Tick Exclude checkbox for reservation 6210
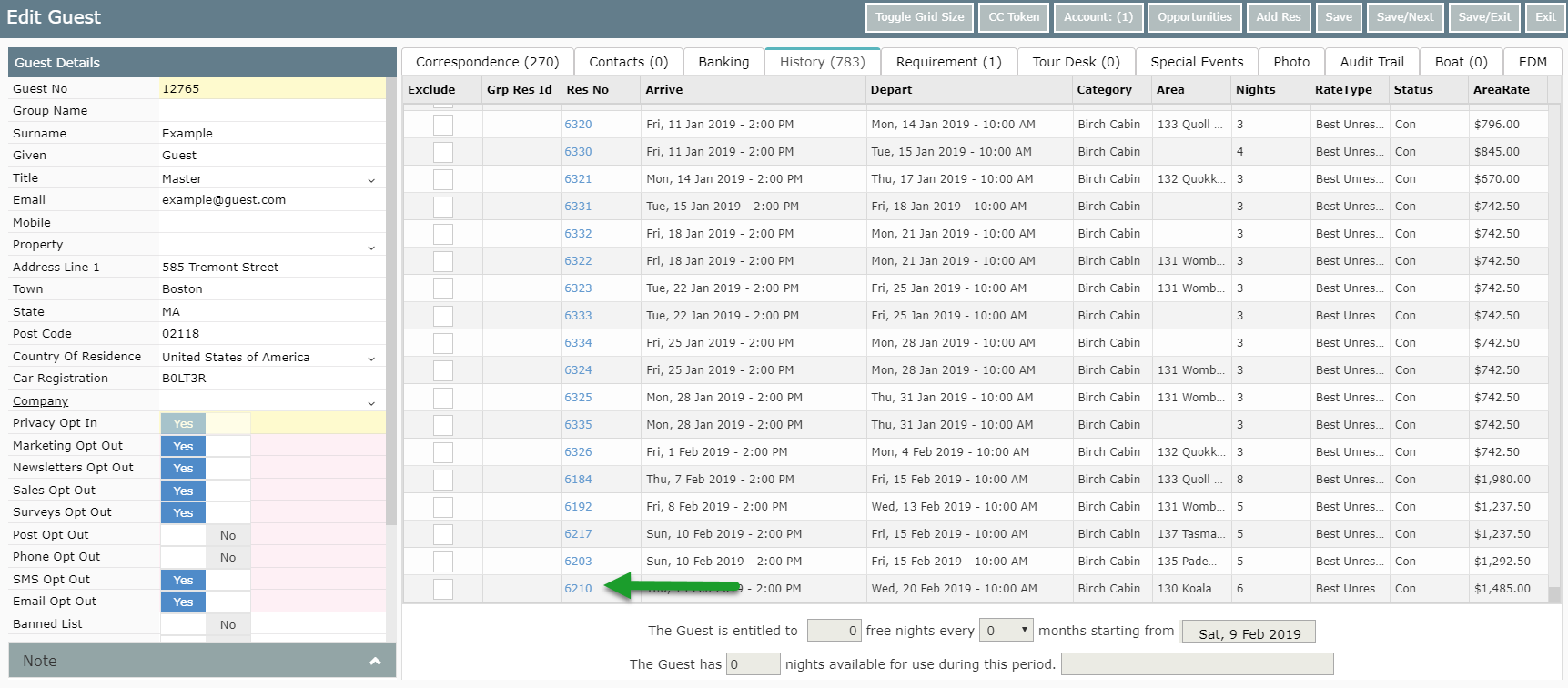The height and width of the screenshot is (688, 1568). click(x=443, y=589)
